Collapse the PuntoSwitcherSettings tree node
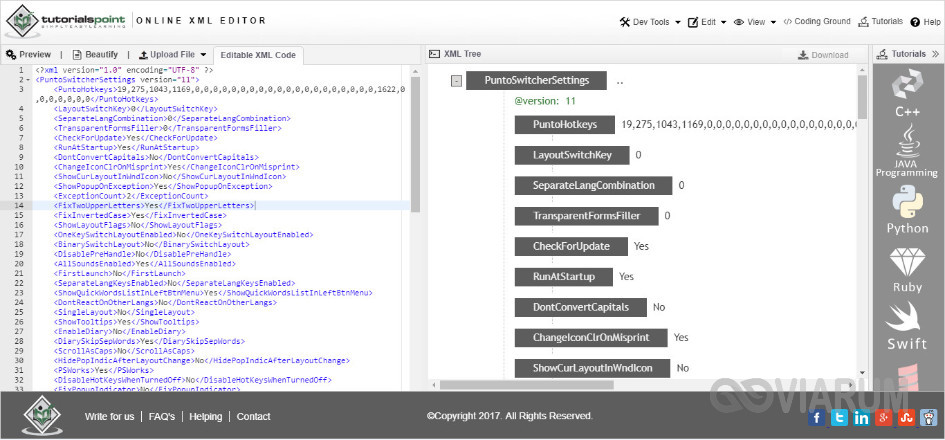 [x=456, y=81]
